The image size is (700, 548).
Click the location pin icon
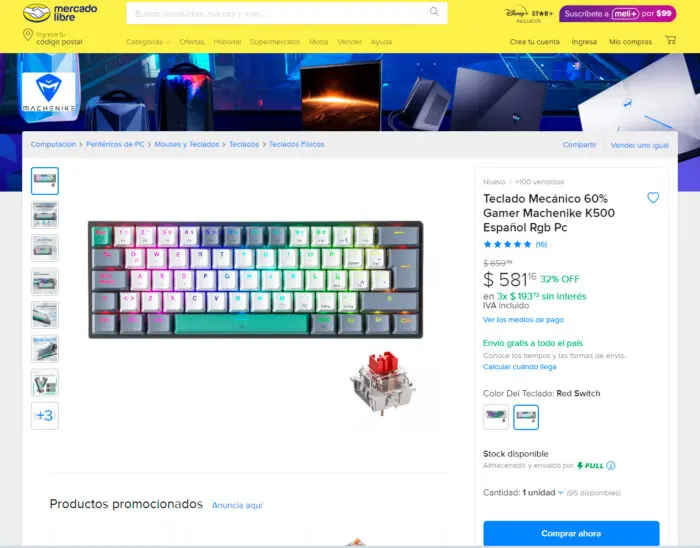point(28,35)
